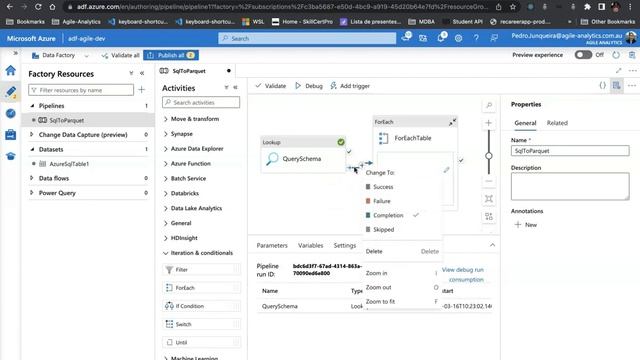Click the Publish all button
This screenshot has height=360, width=640.
tap(171, 55)
